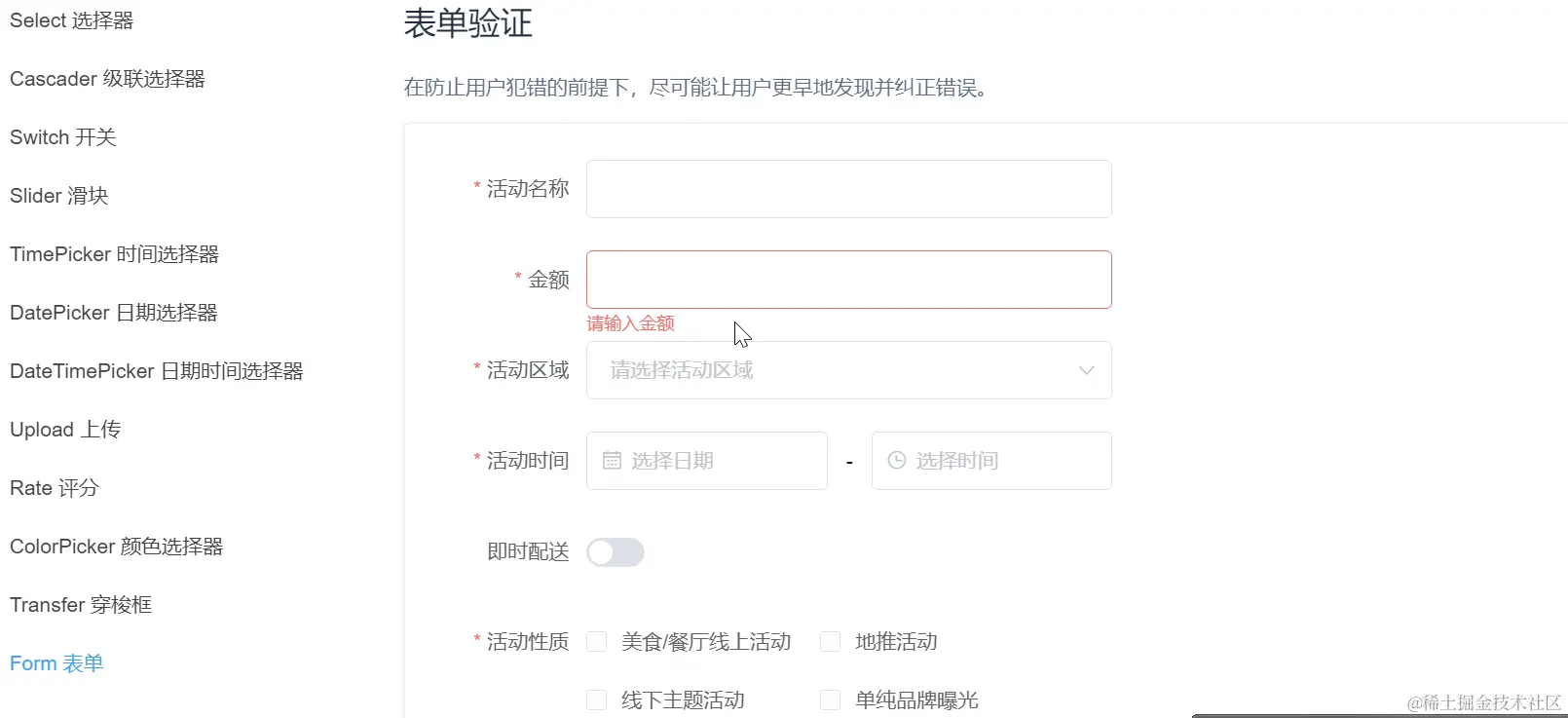Open the 活动区域 dropdown selector

[x=847, y=370]
